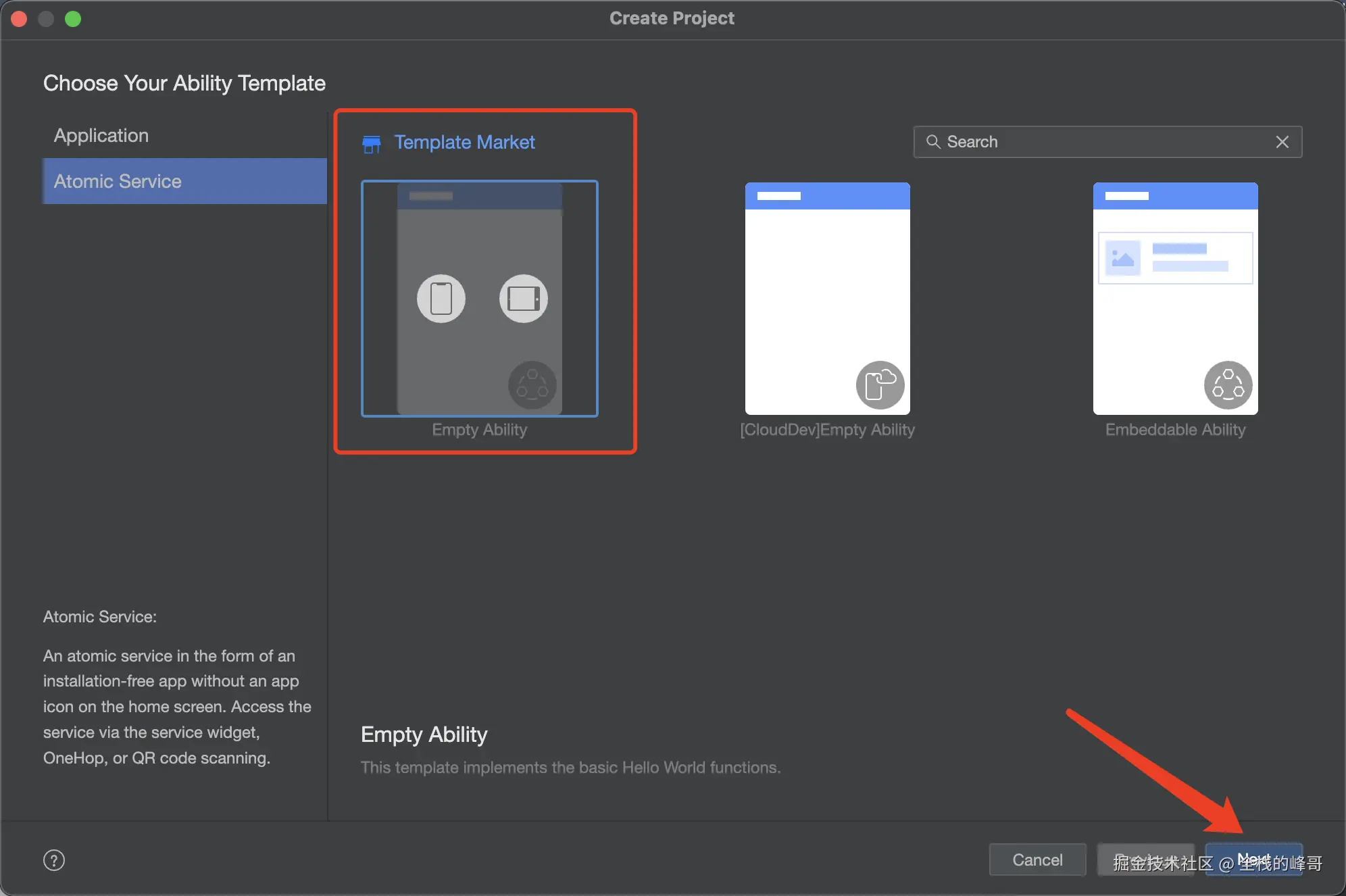Click the magnifier icon in search box

click(933, 142)
